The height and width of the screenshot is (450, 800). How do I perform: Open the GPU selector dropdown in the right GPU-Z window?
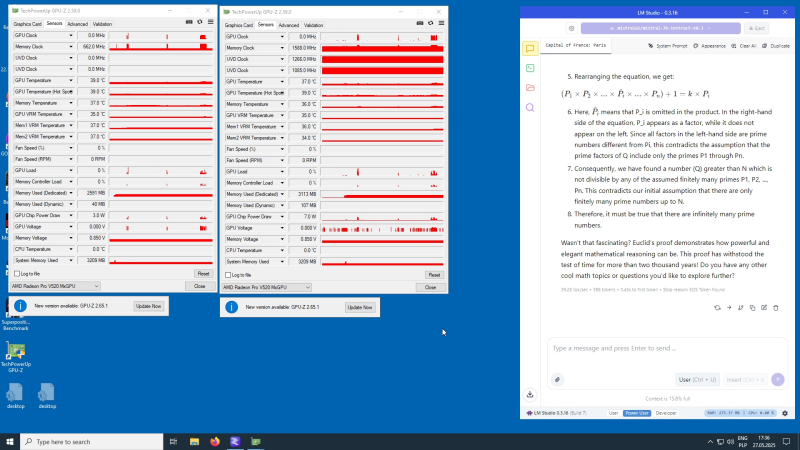tap(266, 287)
